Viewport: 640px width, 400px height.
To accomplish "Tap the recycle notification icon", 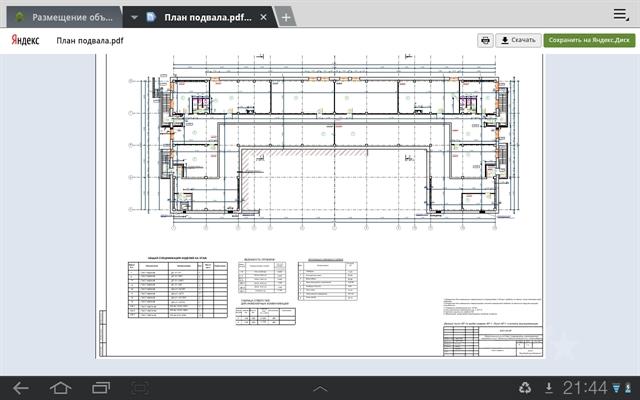I will pyautogui.click(x=526, y=387).
